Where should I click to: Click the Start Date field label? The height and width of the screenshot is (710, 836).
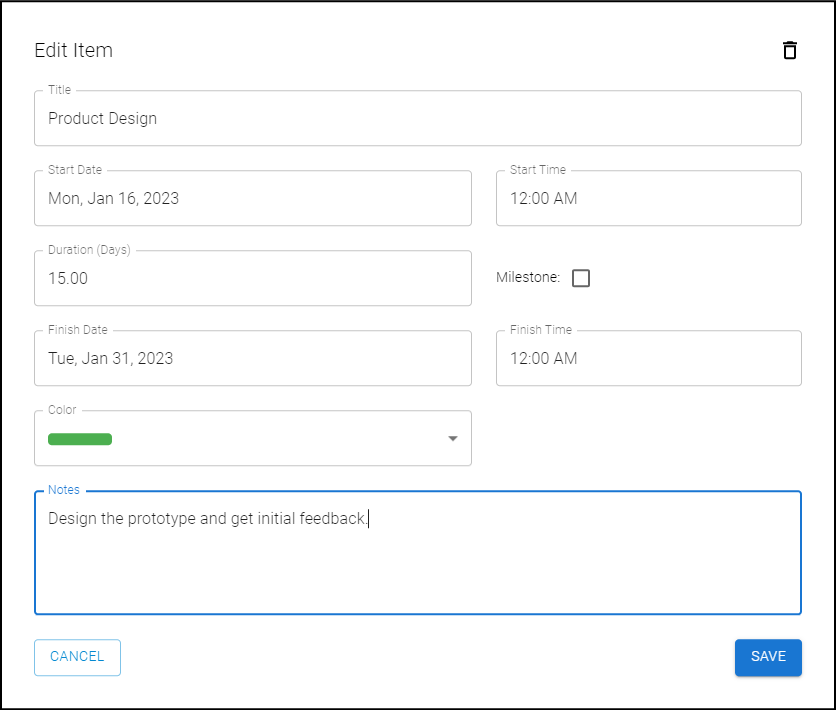tap(75, 170)
